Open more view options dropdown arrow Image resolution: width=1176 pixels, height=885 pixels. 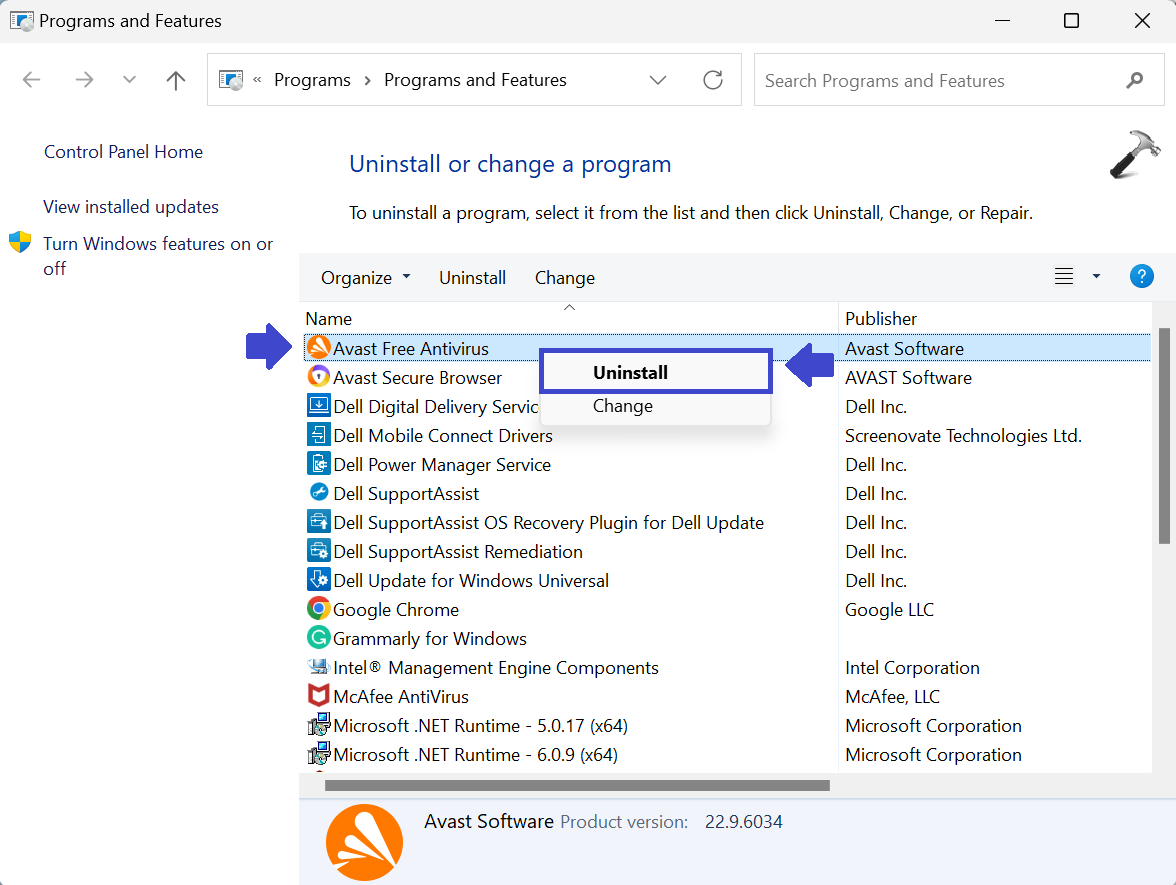click(1096, 277)
